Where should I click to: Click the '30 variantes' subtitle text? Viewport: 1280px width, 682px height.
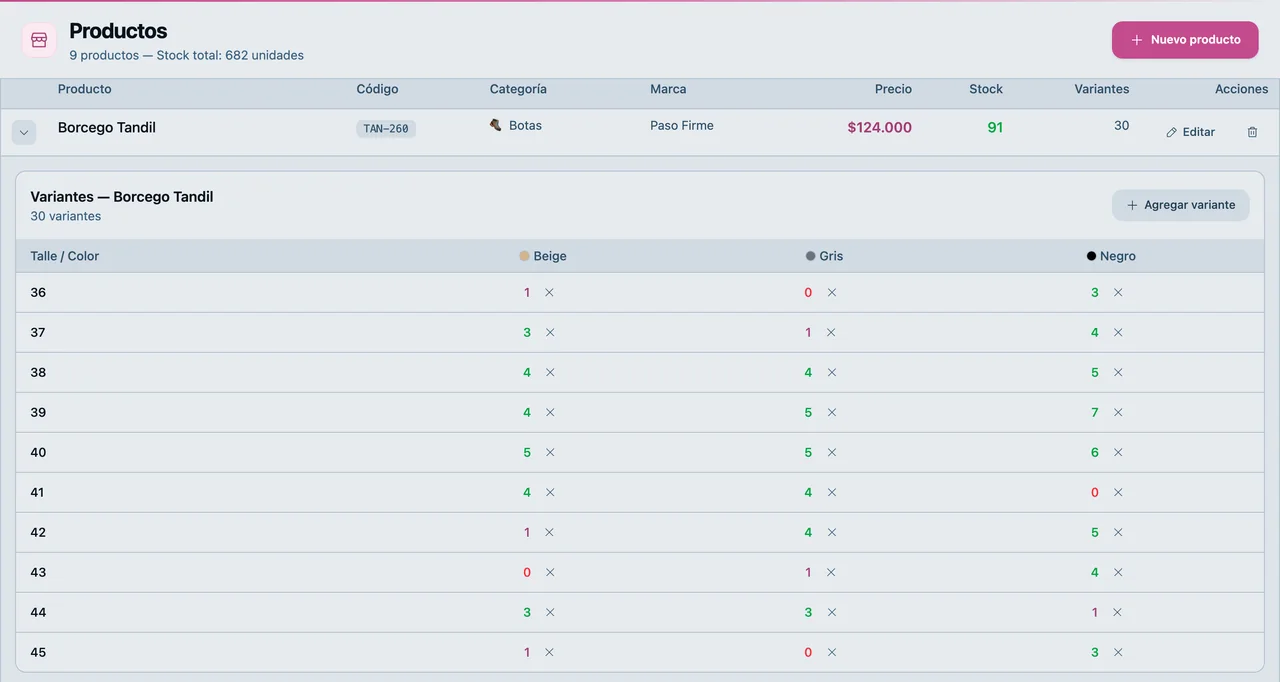(x=66, y=216)
